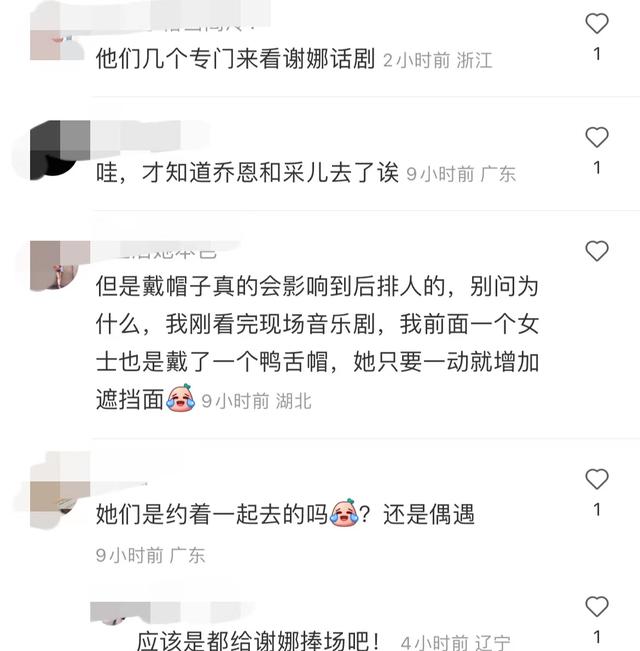Like the comment about 谢娜话剧 from 浙江
This screenshot has width=640, height=651.
(596, 24)
